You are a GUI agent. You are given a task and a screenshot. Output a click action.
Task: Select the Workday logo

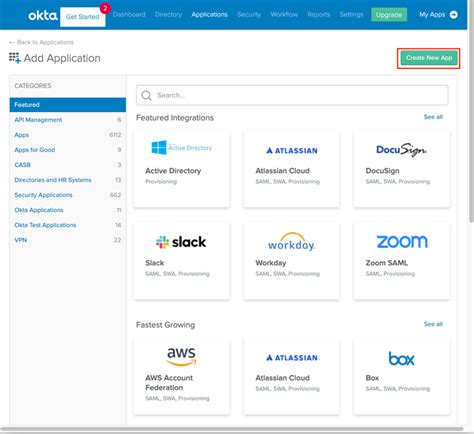pyautogui.click(x=291, y=242)
